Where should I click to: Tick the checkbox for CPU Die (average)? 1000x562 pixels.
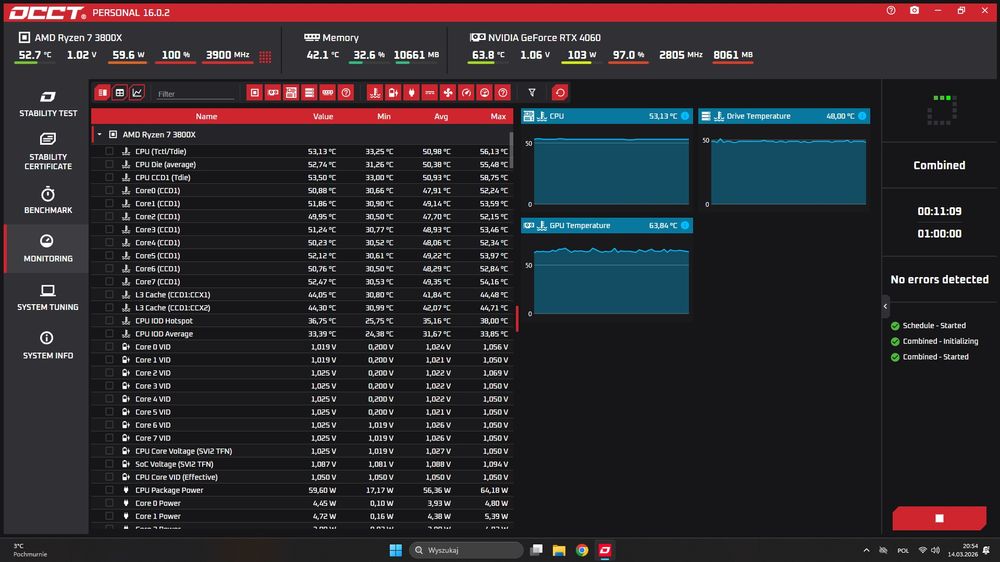coord(109,165)
